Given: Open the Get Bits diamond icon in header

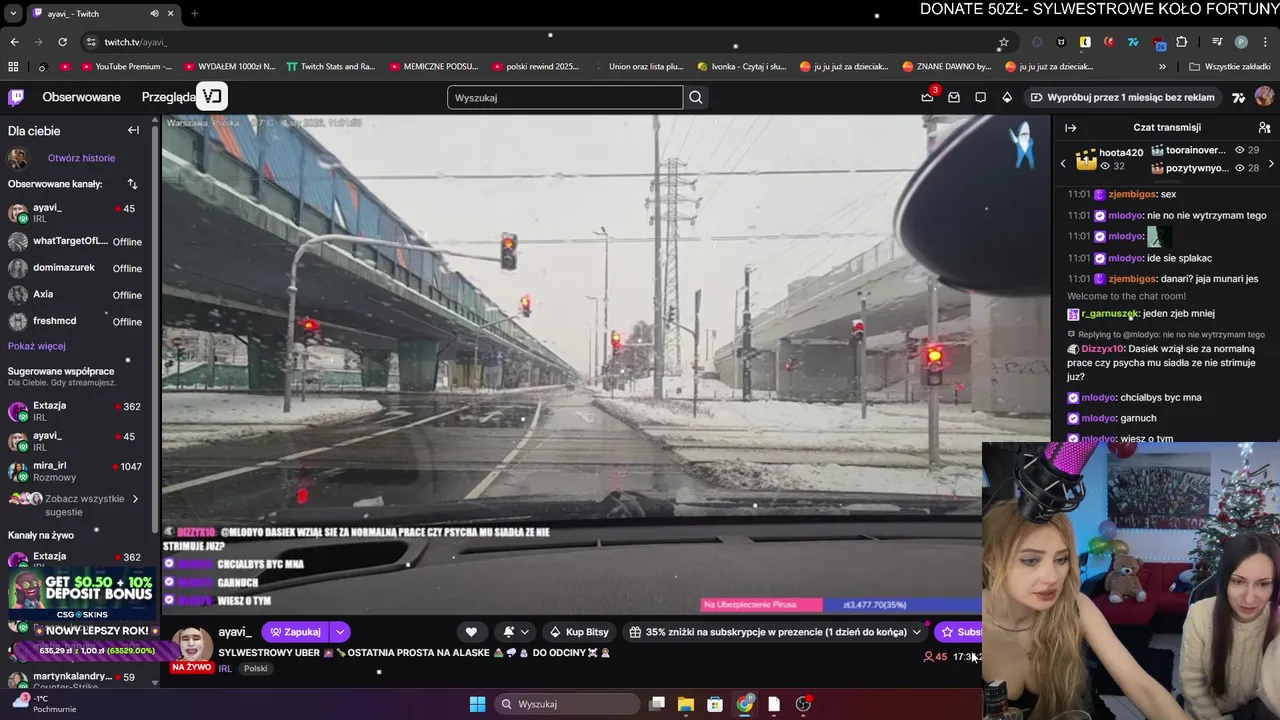Looking at the screenshot, I should 1007,97.
